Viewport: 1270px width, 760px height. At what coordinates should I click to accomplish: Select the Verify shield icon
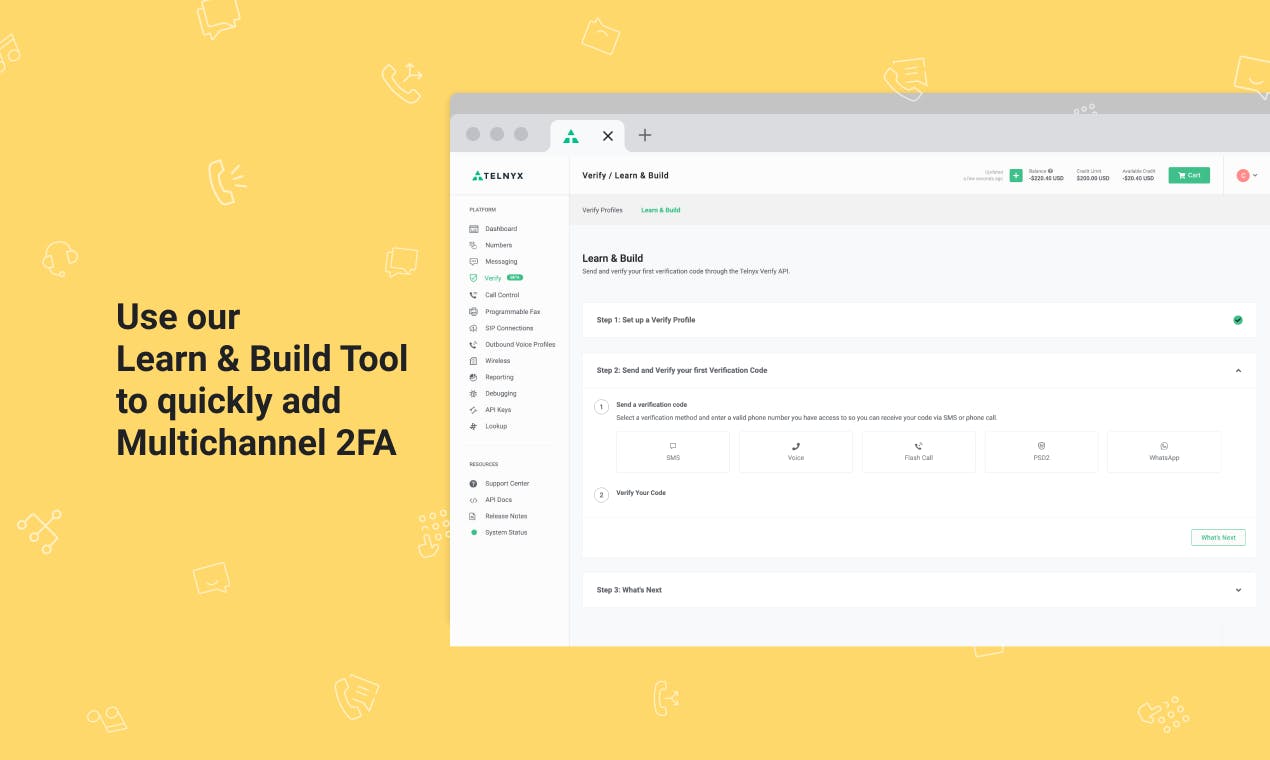pos(474,278)
